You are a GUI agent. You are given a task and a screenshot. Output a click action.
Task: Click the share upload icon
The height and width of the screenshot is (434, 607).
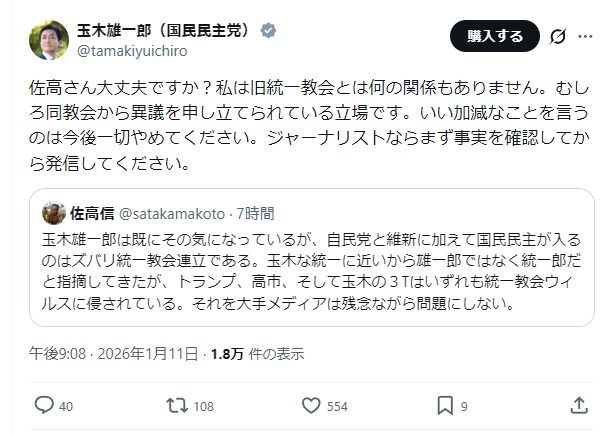[x=579, y=405]
